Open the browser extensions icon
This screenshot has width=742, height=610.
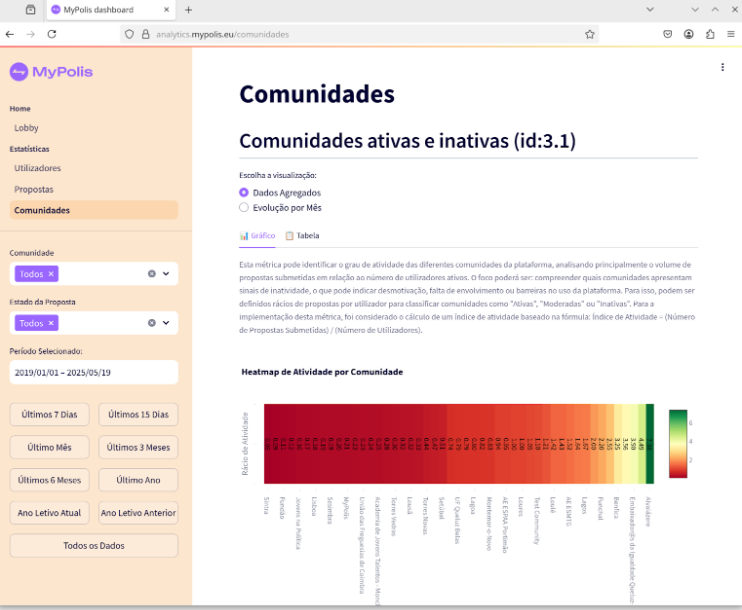click(710, 33)
